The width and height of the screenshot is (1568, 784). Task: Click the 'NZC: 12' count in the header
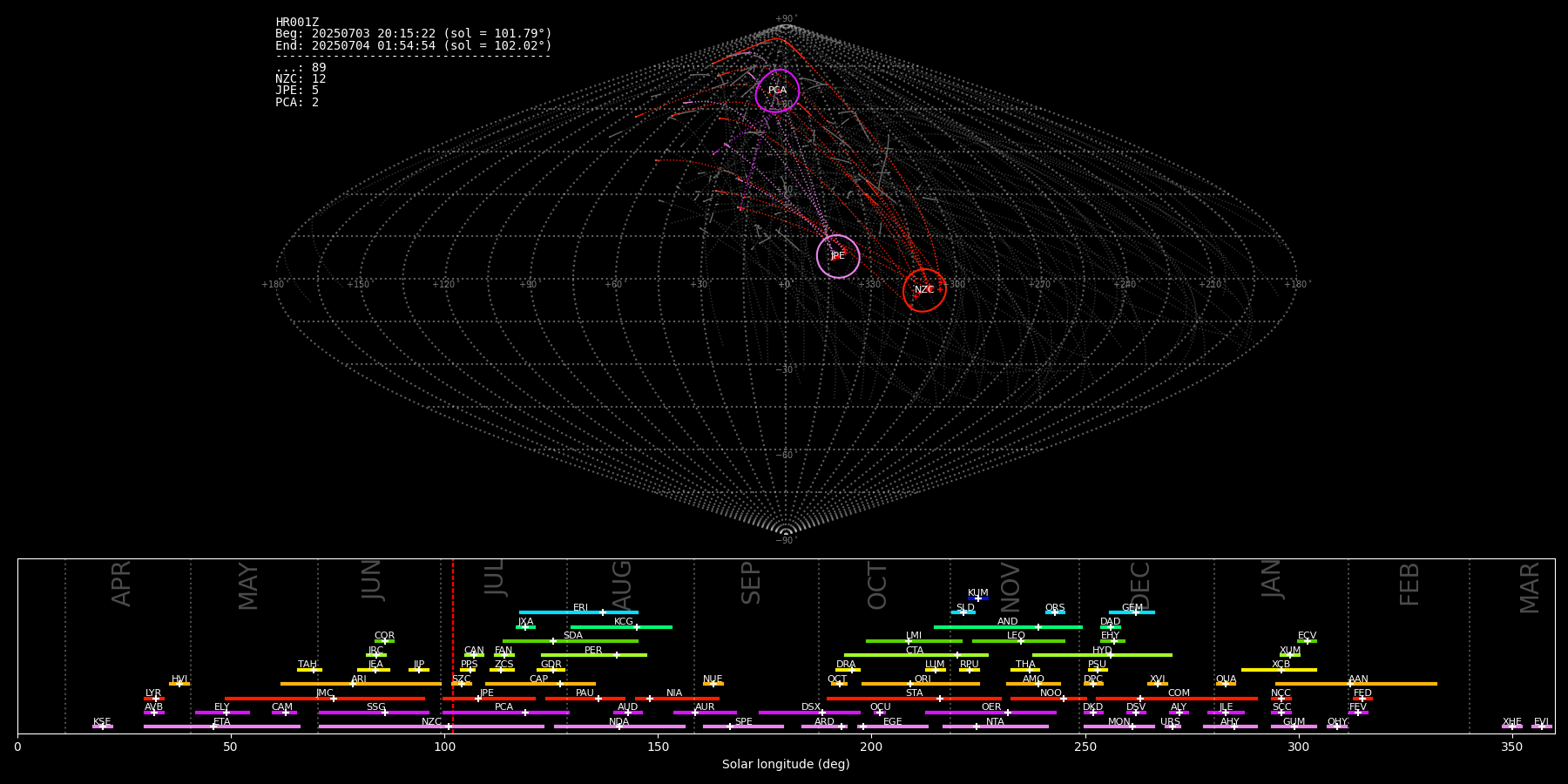(301, 79)
